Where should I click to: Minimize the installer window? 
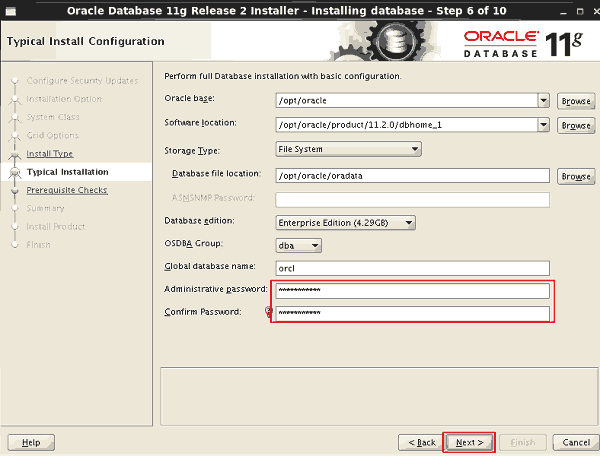(563, 11)
